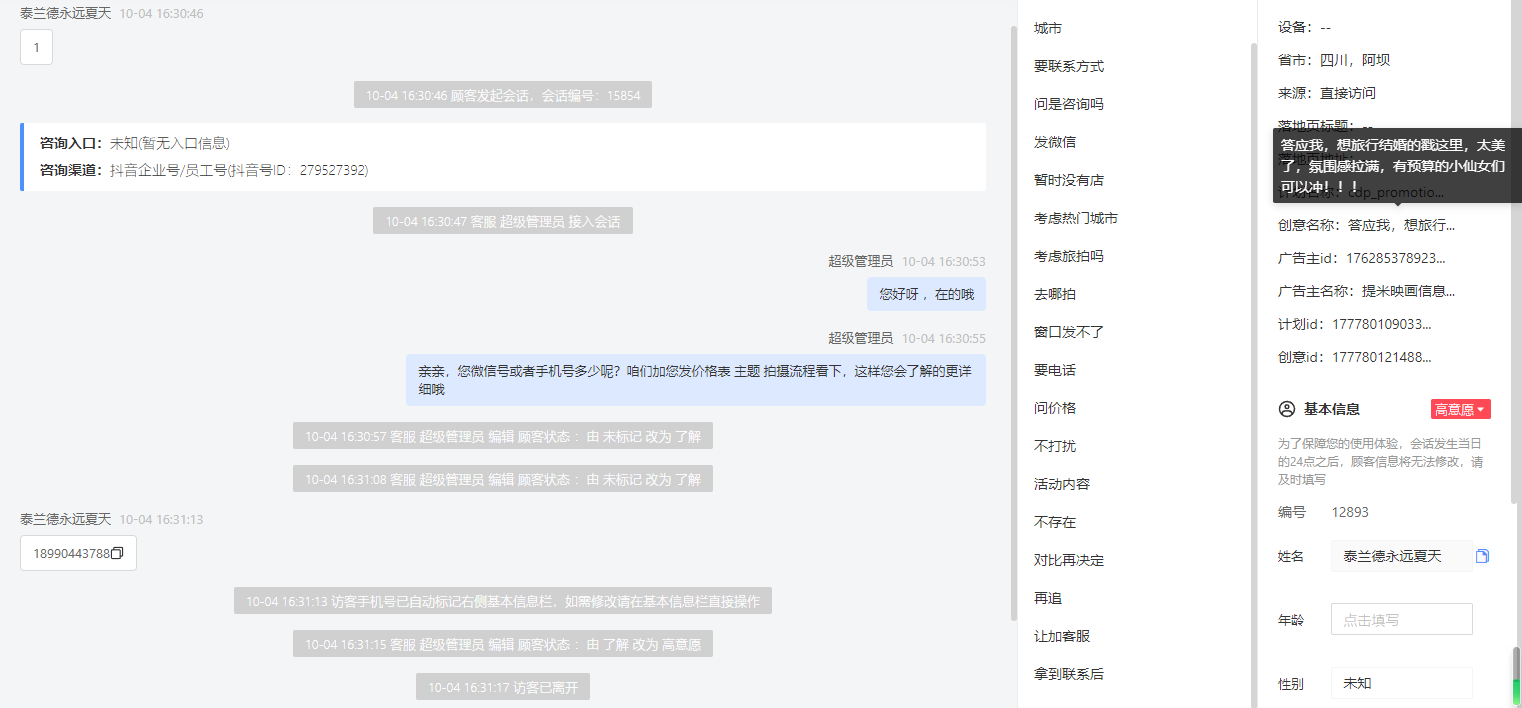The image size is (1522, 708).
Task: Copy phone number 18990443788 icon
Action: point(117,553)
